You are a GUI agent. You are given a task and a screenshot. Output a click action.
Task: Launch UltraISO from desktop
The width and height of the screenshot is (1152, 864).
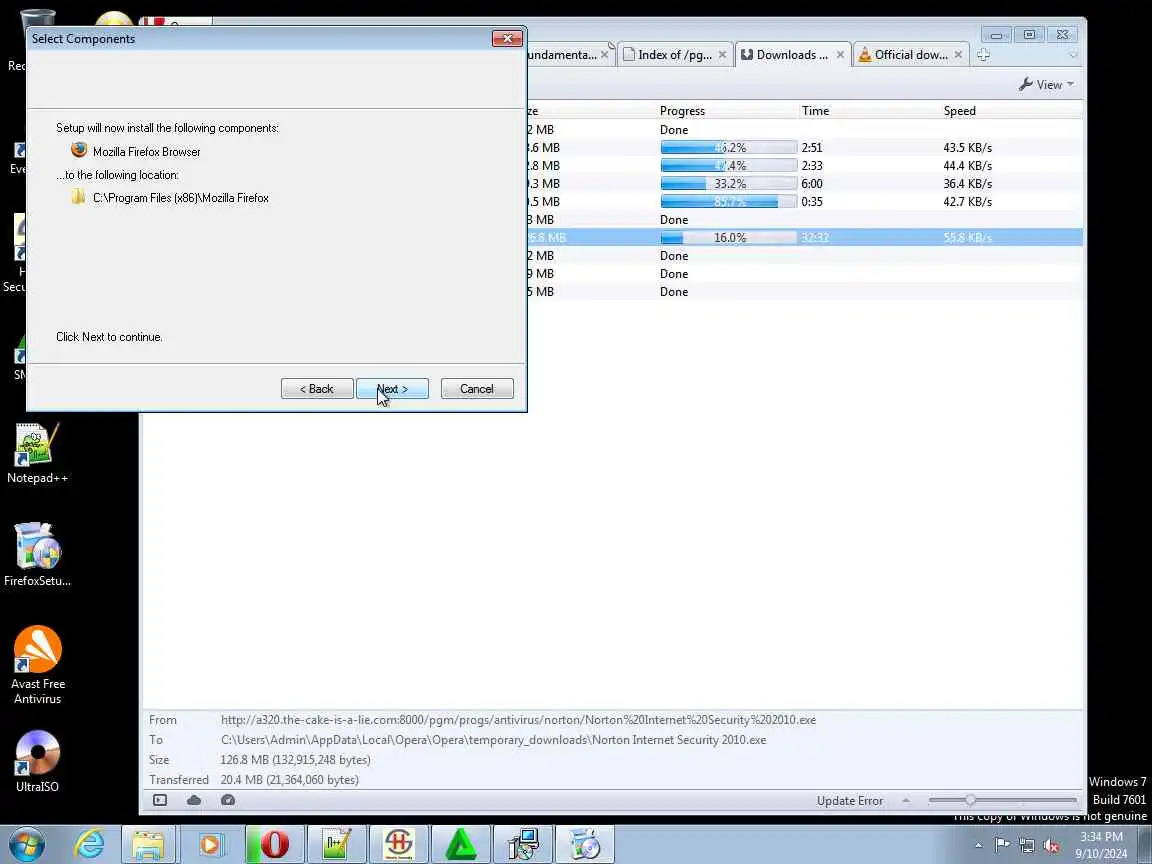coord(37,761)
